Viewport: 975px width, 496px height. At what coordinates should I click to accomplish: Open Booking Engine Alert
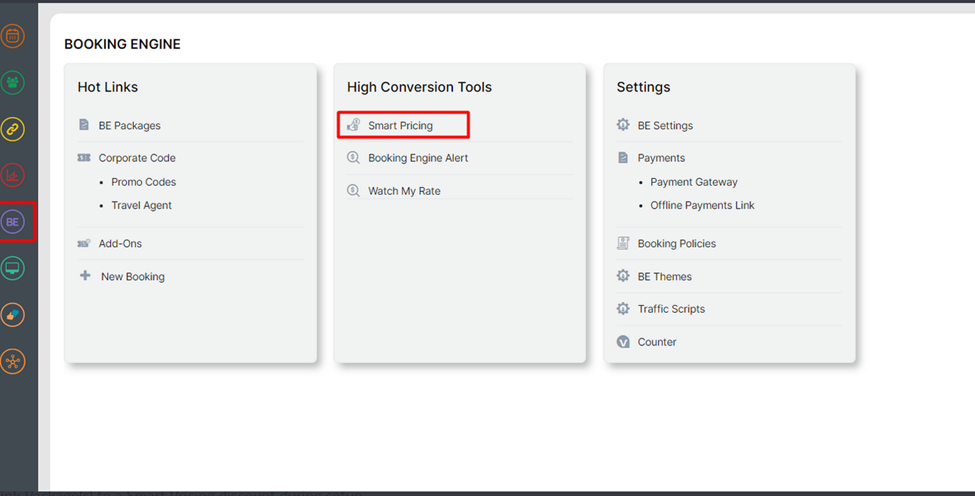(417, 158)
